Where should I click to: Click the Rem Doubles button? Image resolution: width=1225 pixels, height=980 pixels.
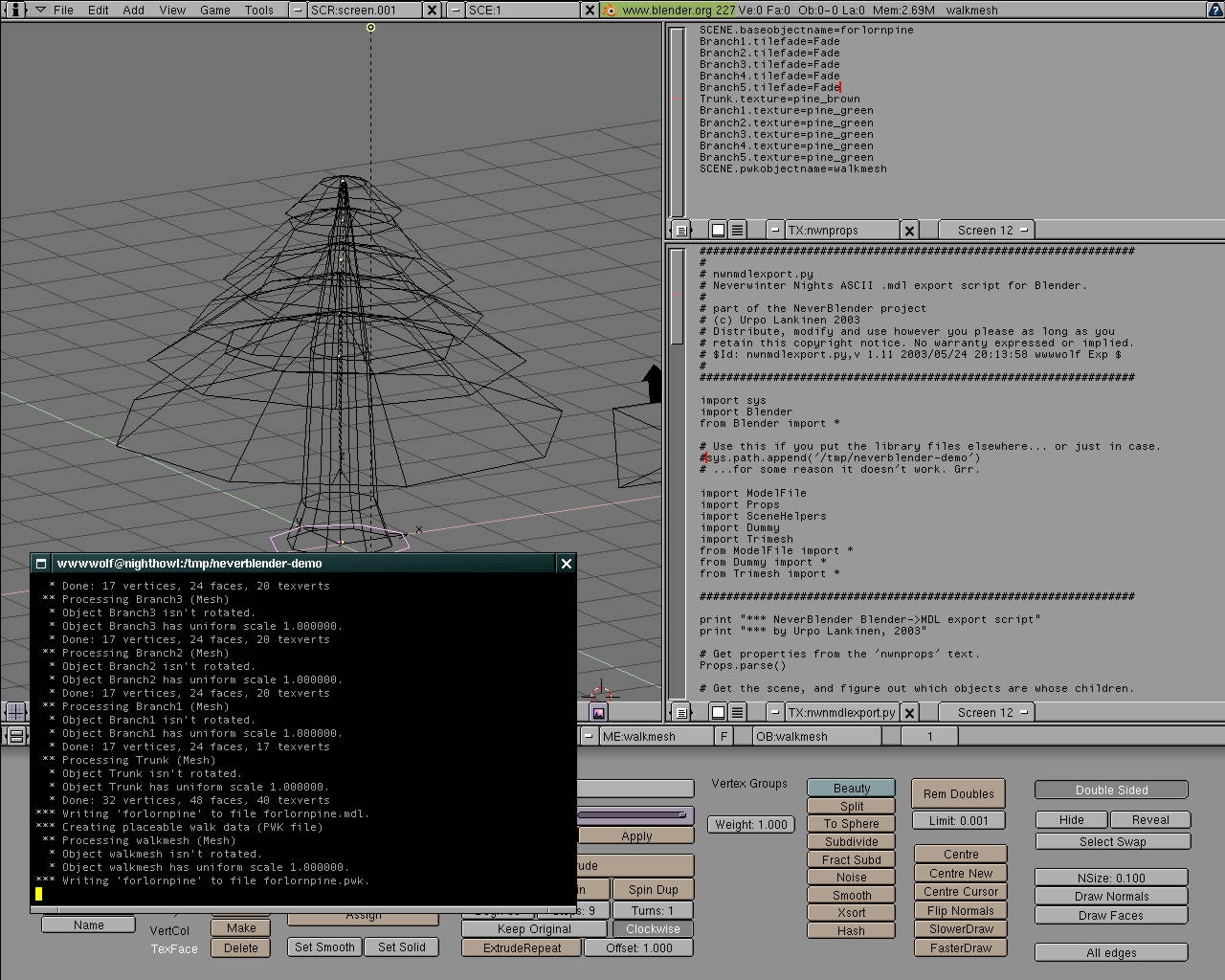tap(958, 793)
